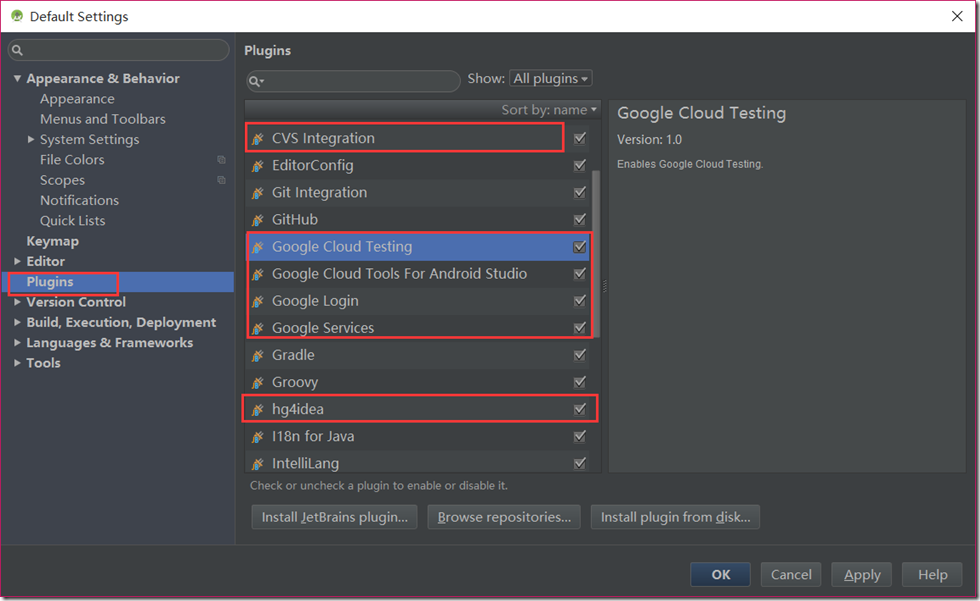The width and height of the screenshot is (980, 601).
Task: Click the CVS Integration plugin icon
Action: [x=258, y=139]
